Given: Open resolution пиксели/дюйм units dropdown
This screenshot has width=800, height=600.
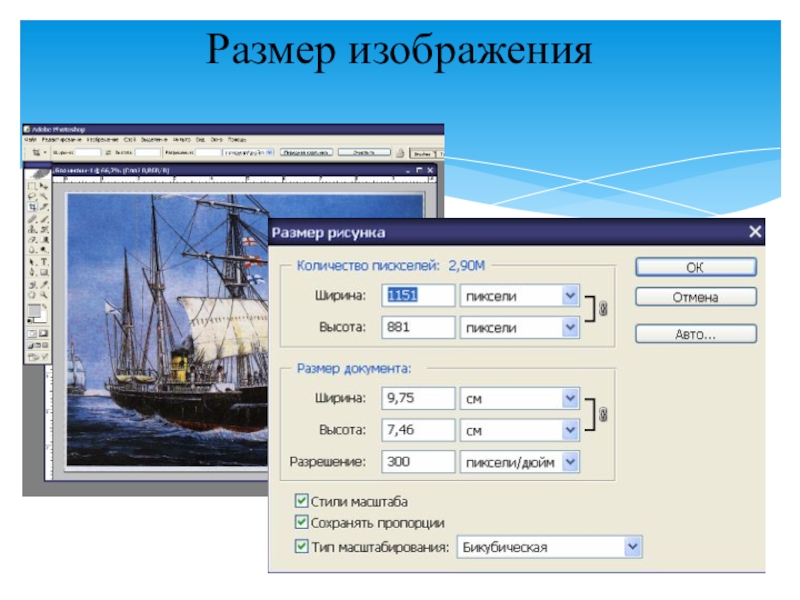Looking at the screenshot, I should pos(570,462).
